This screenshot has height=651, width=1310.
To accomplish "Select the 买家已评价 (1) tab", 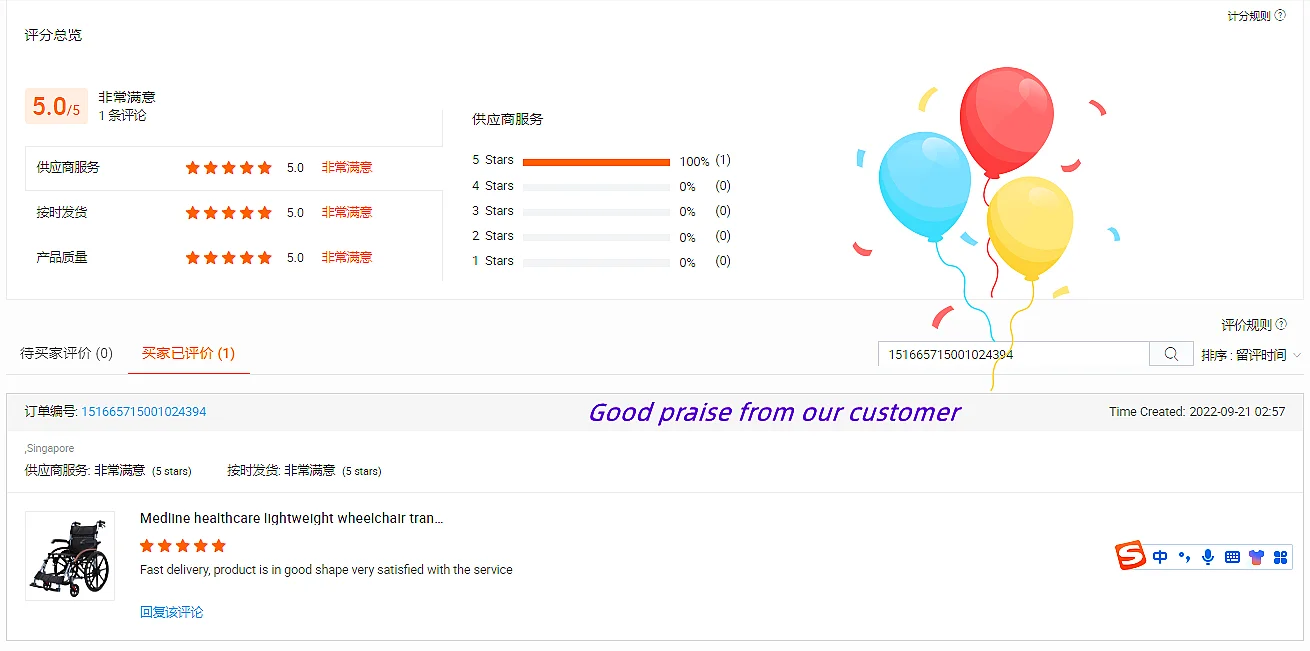I will 188,353.
